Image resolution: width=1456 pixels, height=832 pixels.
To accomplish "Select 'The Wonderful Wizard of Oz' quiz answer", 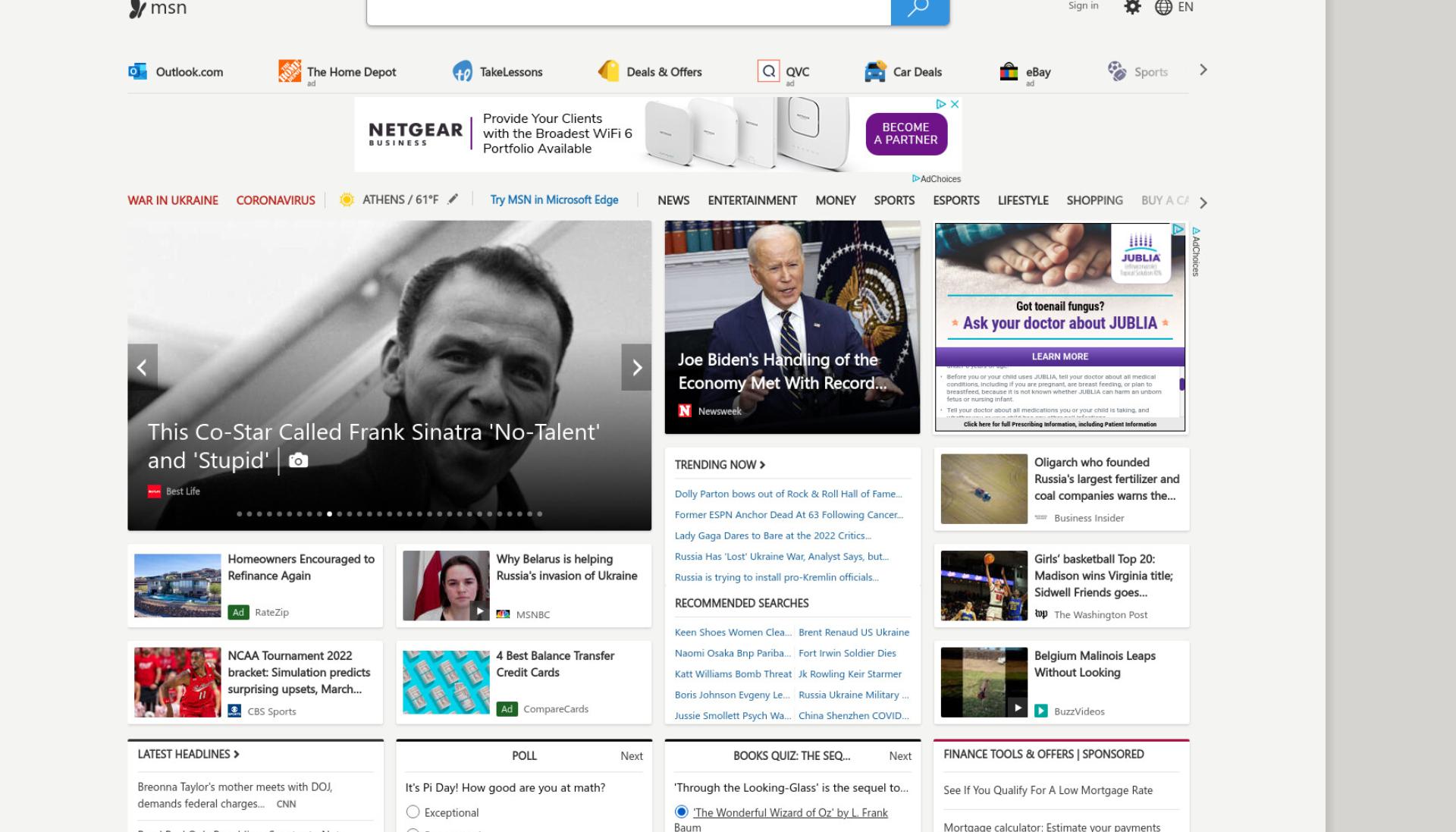I will [x=681, y=812].
